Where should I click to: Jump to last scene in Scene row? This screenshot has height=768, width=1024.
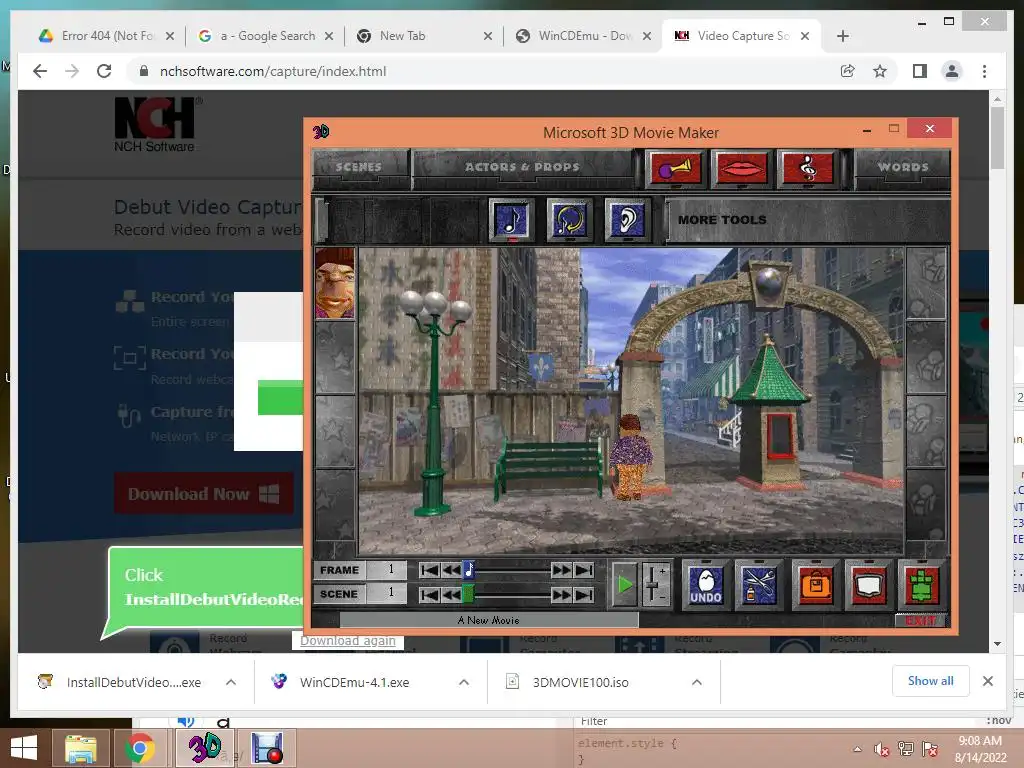click(x=584, y=594)
